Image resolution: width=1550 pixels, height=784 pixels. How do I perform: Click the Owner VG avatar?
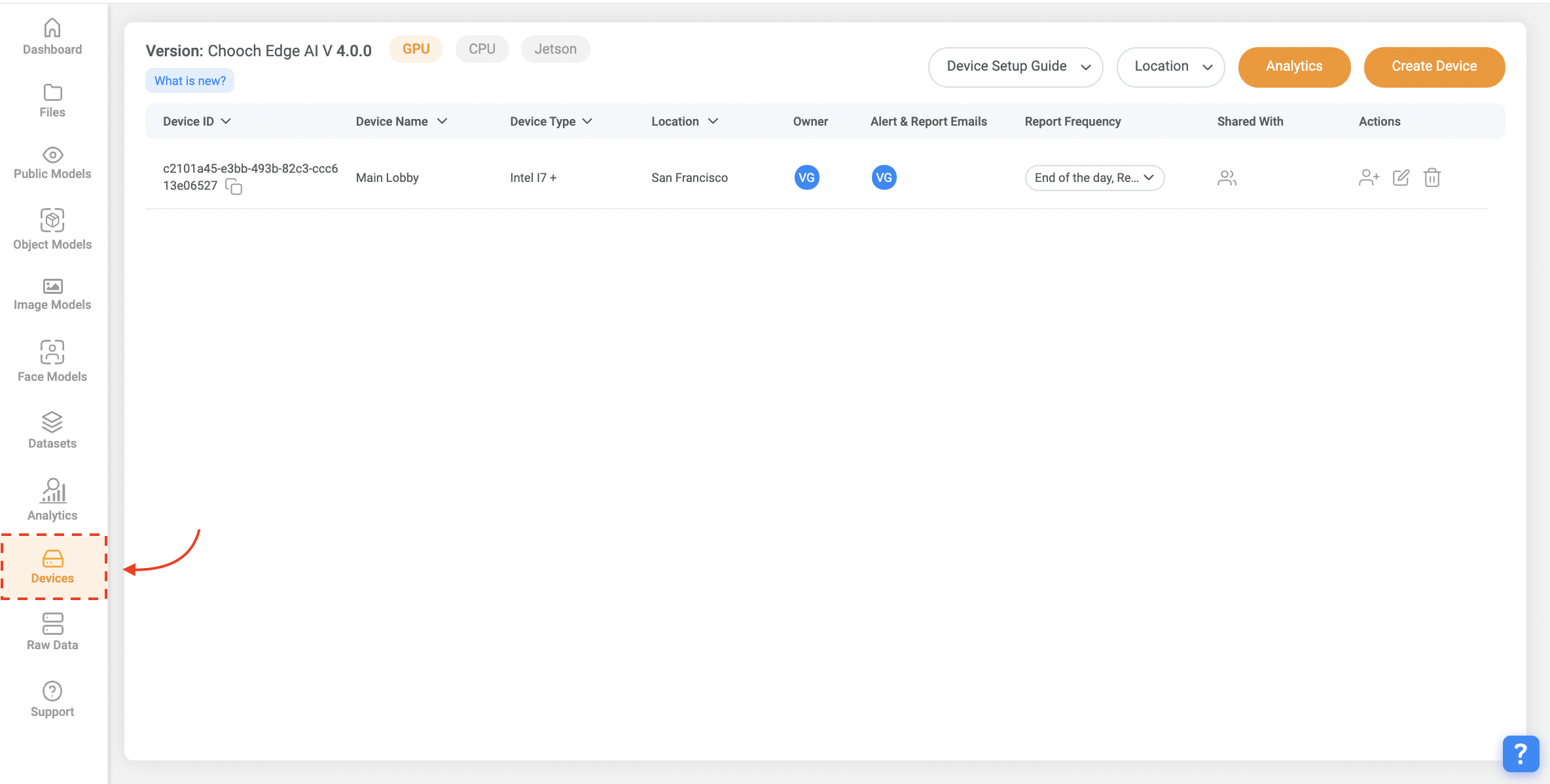tap(806, 178)
